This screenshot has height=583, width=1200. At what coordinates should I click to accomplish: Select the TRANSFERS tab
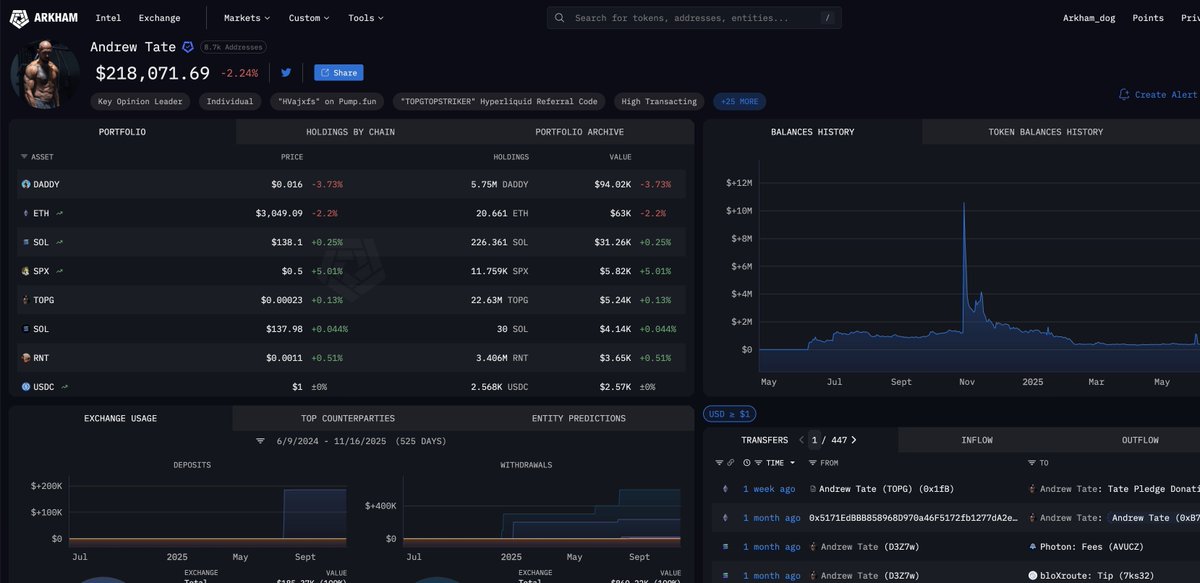point(765,440)
